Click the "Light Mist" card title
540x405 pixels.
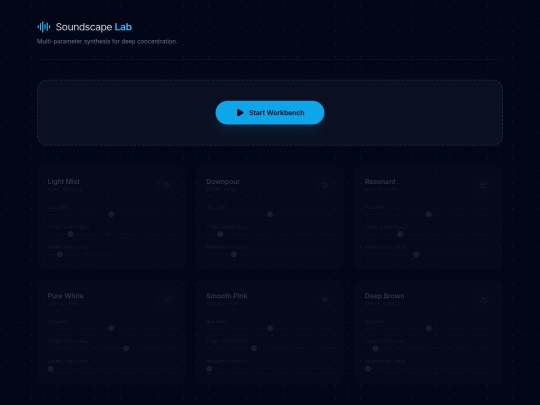(63, 181)
